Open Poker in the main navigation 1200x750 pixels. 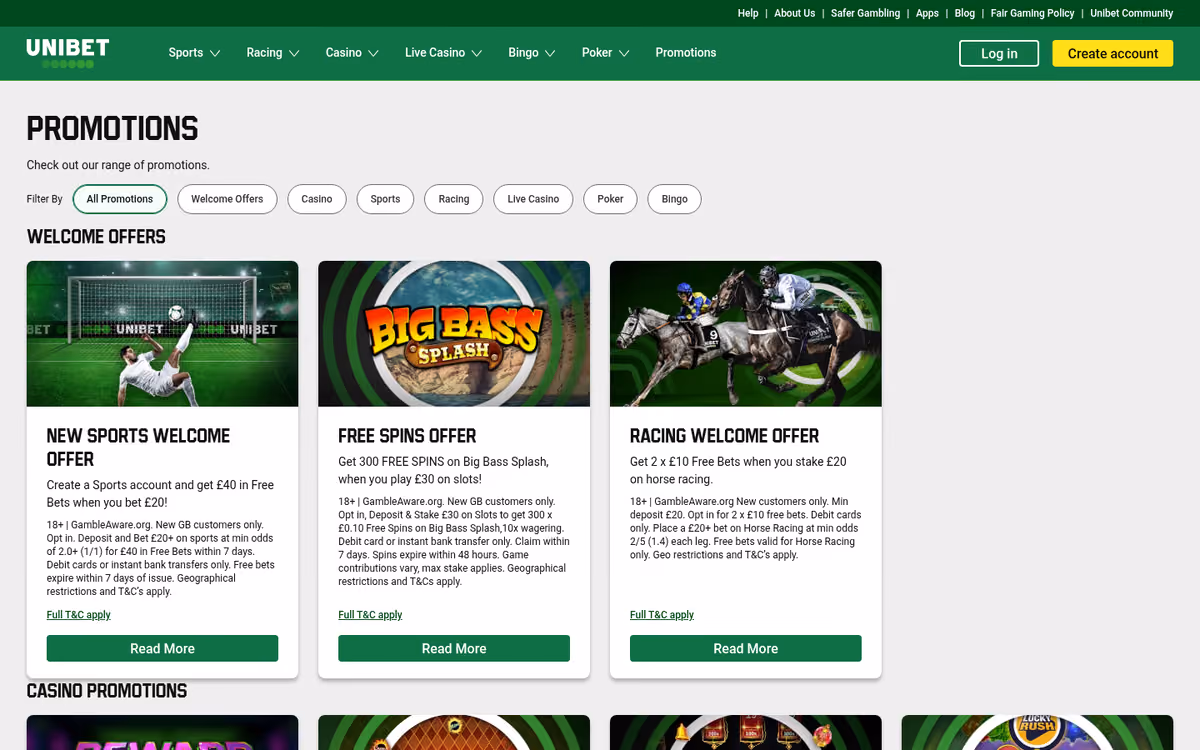click(x=597, y=53)
